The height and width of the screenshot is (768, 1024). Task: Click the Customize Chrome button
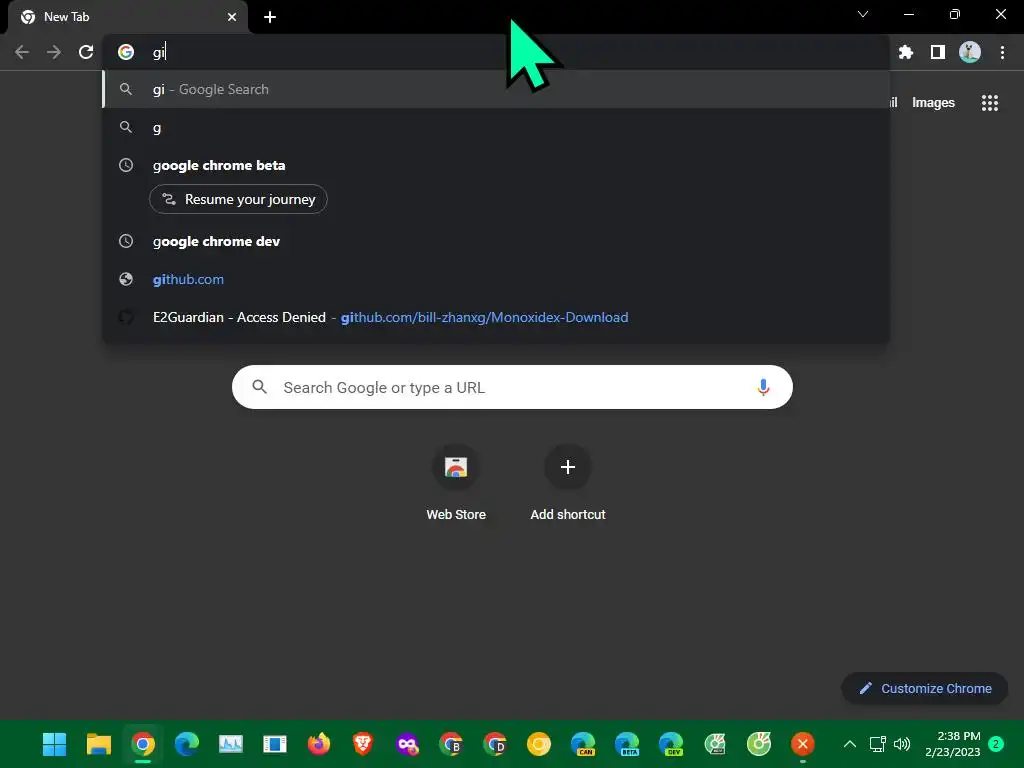[x=925, y=688]
